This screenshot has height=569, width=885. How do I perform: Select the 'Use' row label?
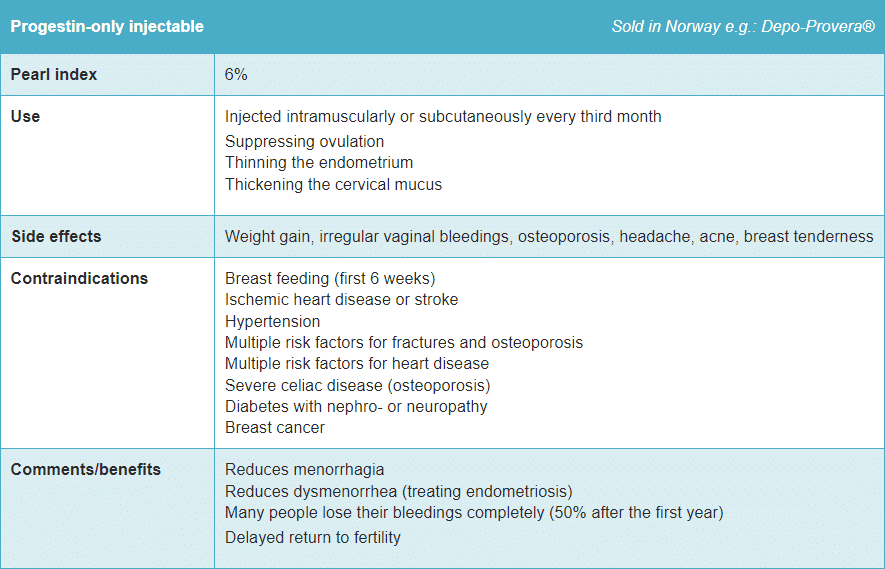click(26, 117)
